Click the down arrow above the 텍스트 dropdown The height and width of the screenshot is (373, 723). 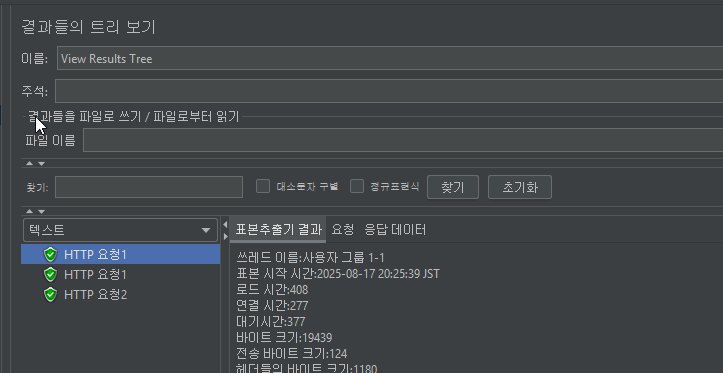click(x=41, y=211)
